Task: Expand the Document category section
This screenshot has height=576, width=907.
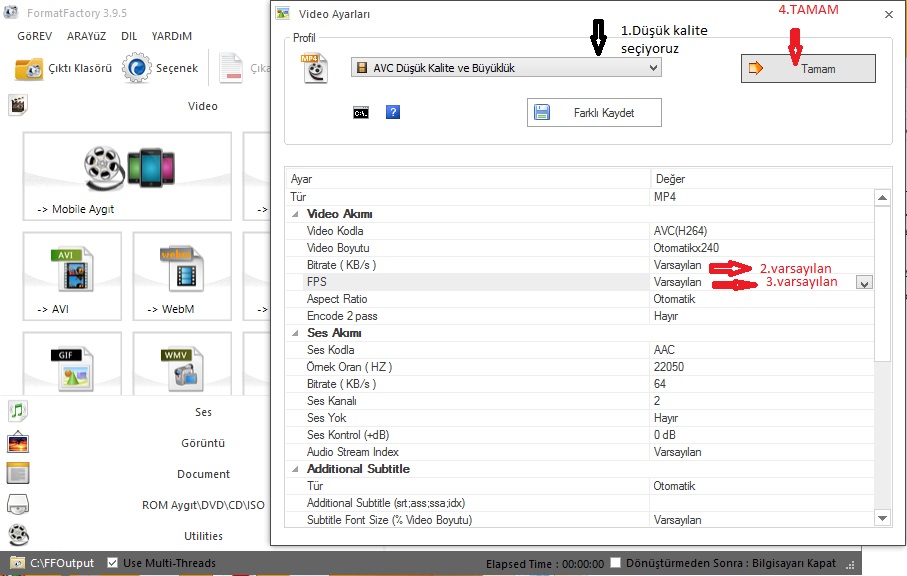Action: coord(203,474)
